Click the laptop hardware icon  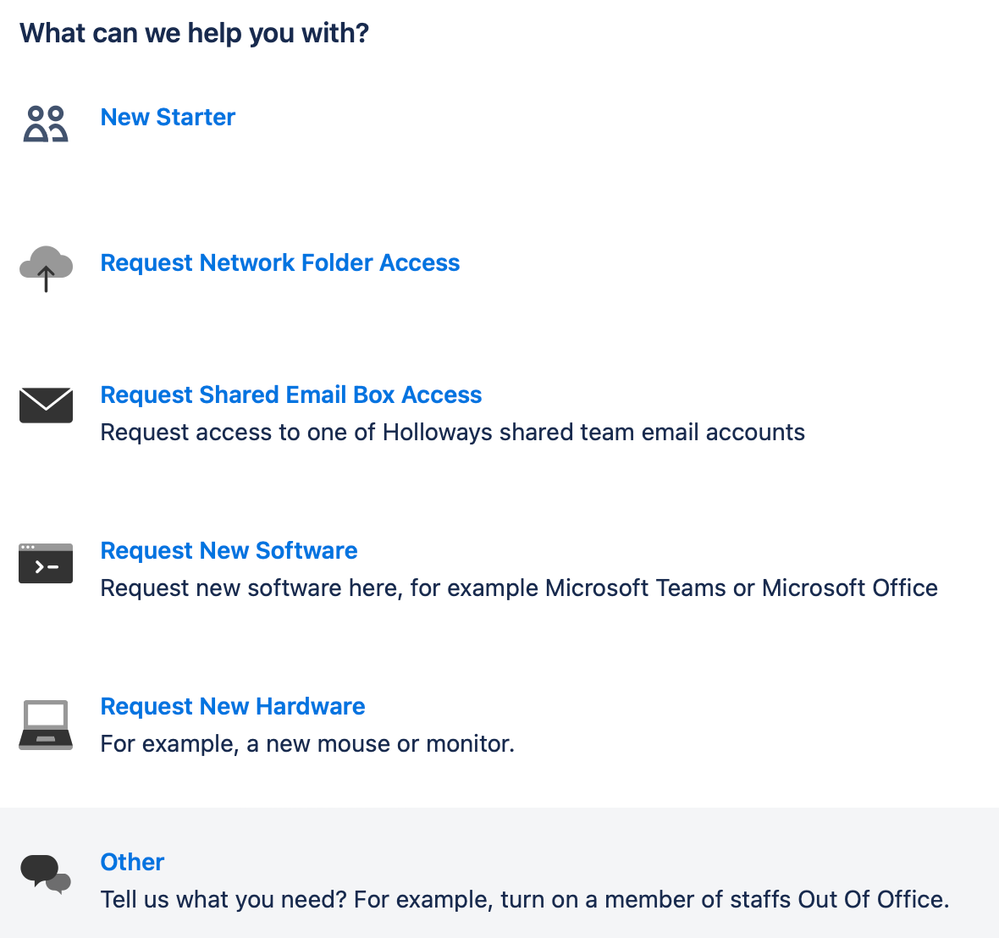[46, 725]
